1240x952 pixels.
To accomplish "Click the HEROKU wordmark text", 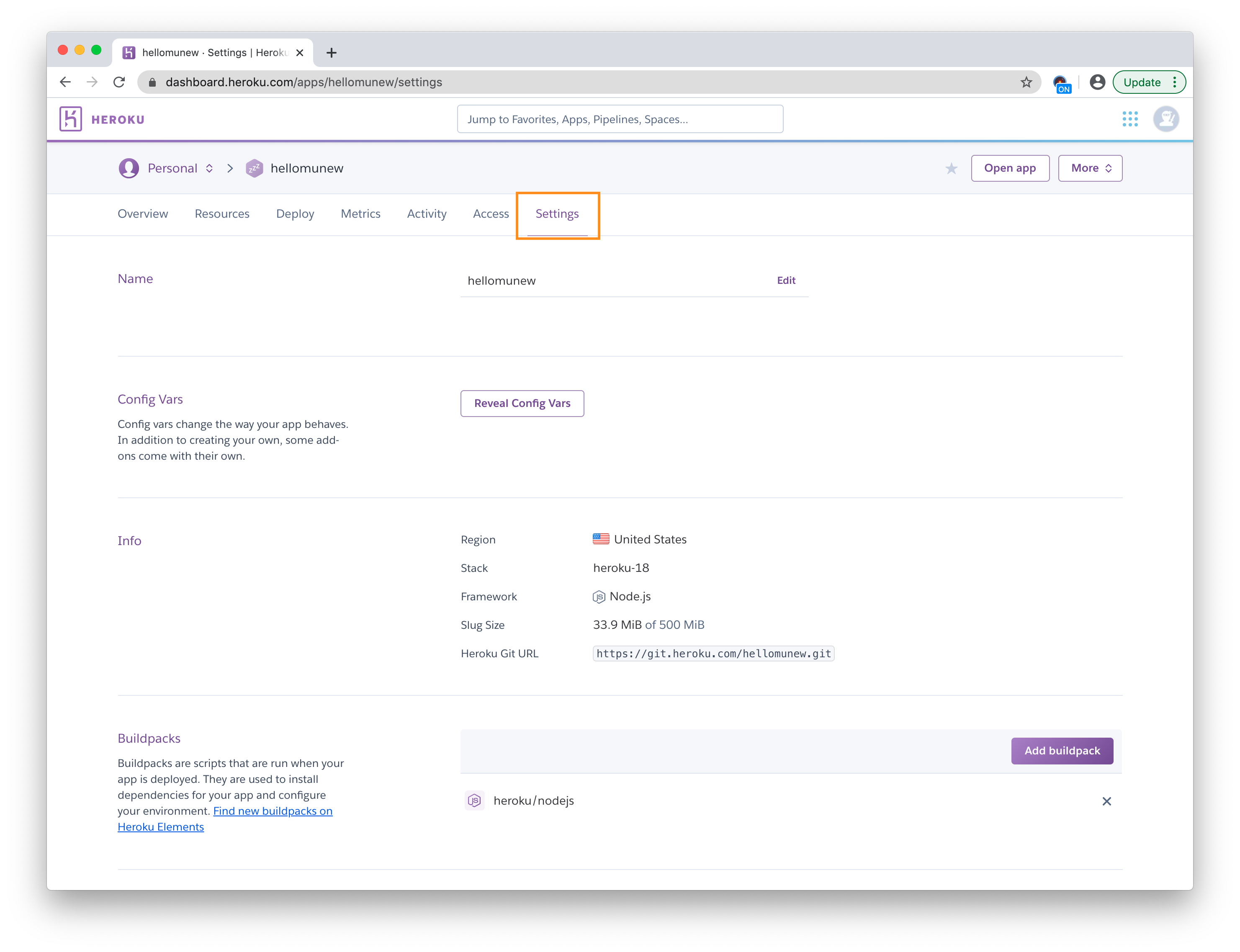I will 118,120.
